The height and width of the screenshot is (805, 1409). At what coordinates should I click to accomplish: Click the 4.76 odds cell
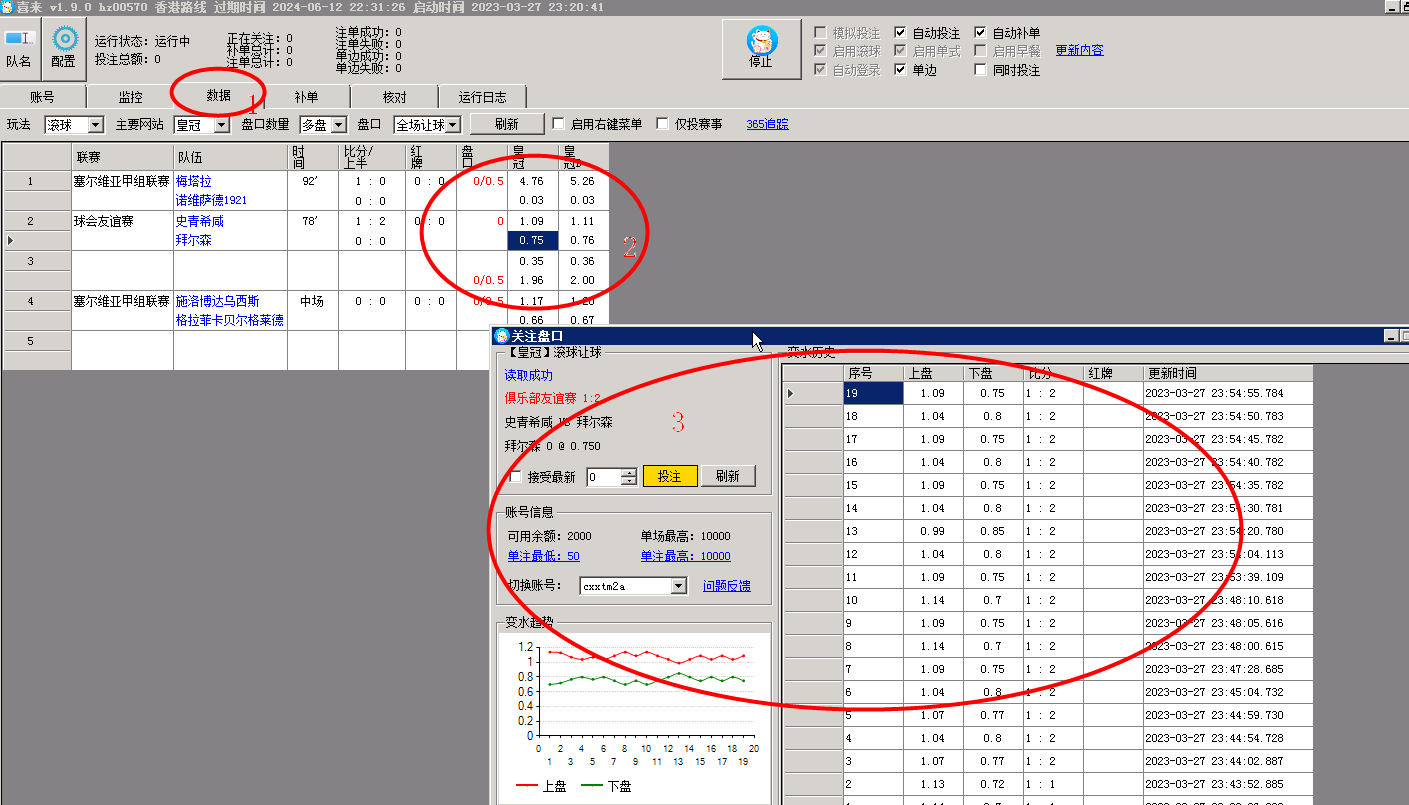[x=533, y=181]
